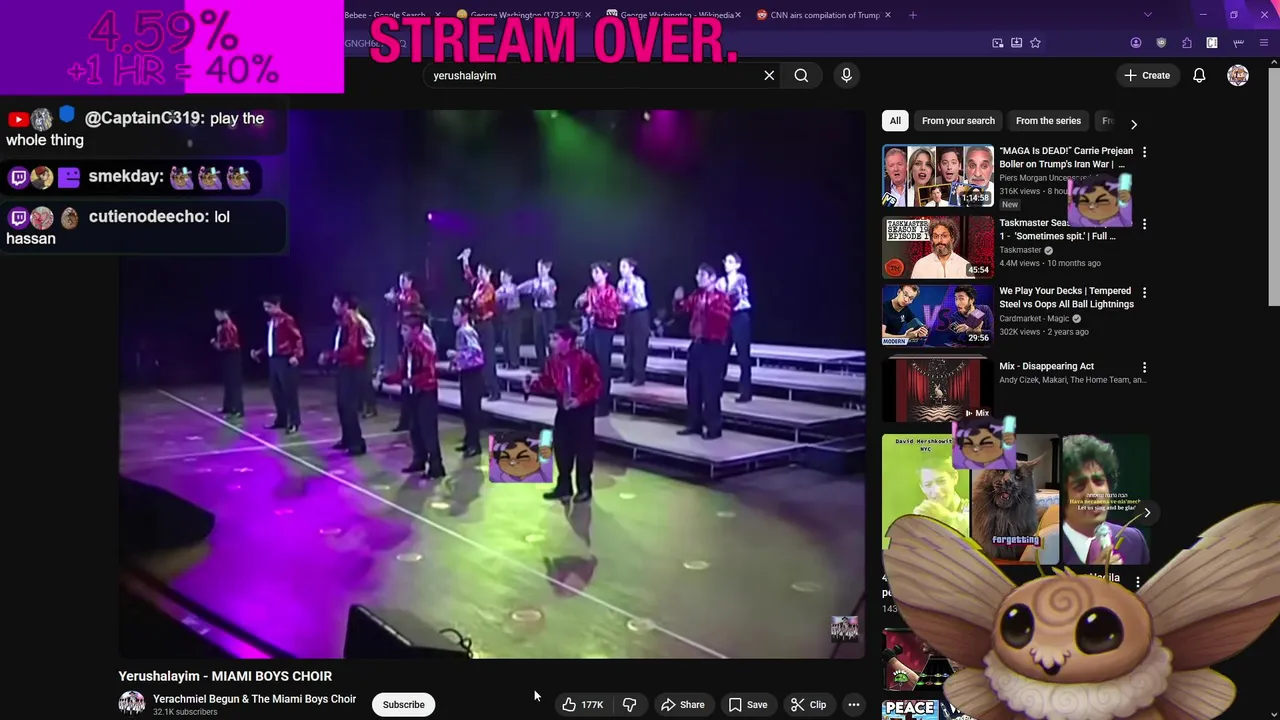
Task: Close the CNN airs compilation tab
Action: click(x=889, y=15)
